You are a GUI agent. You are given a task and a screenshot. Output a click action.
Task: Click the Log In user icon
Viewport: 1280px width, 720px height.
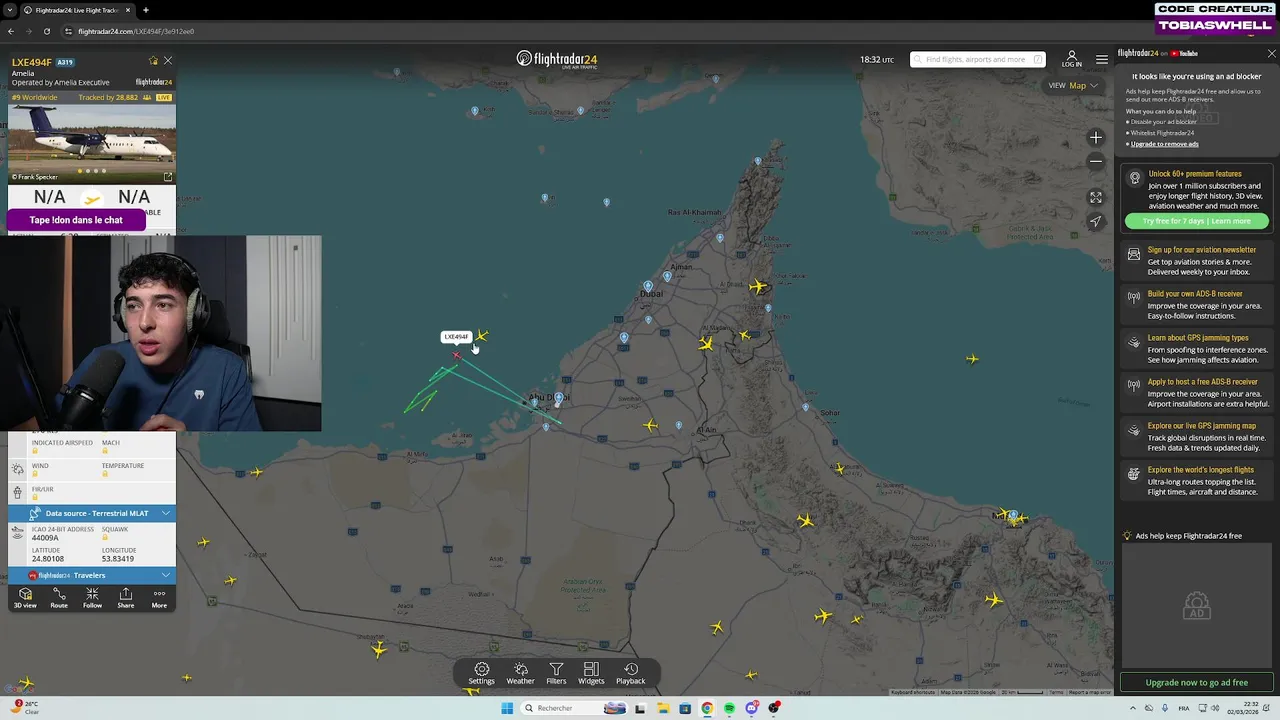tap(1071, 59)
